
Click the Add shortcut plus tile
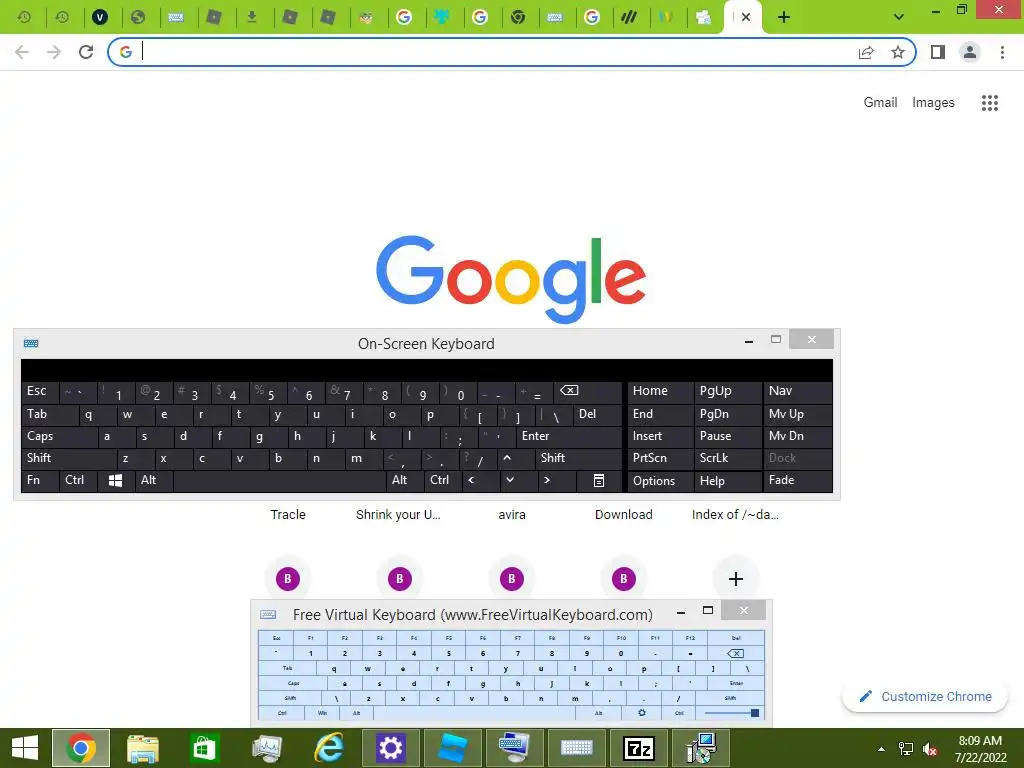pyautogui.click(x=736, y=579)
